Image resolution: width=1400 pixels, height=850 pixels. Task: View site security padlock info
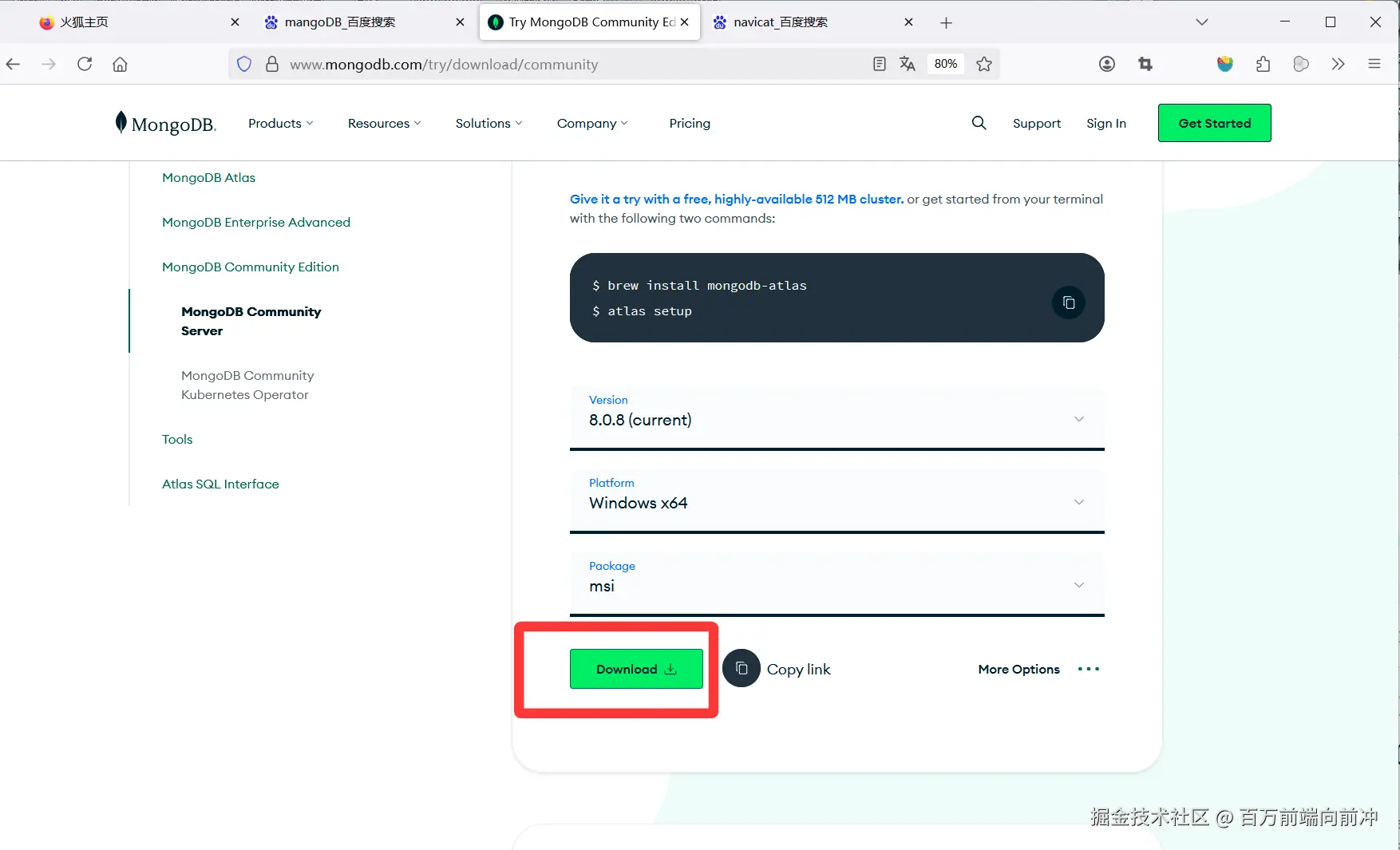(x=272, y=65)
